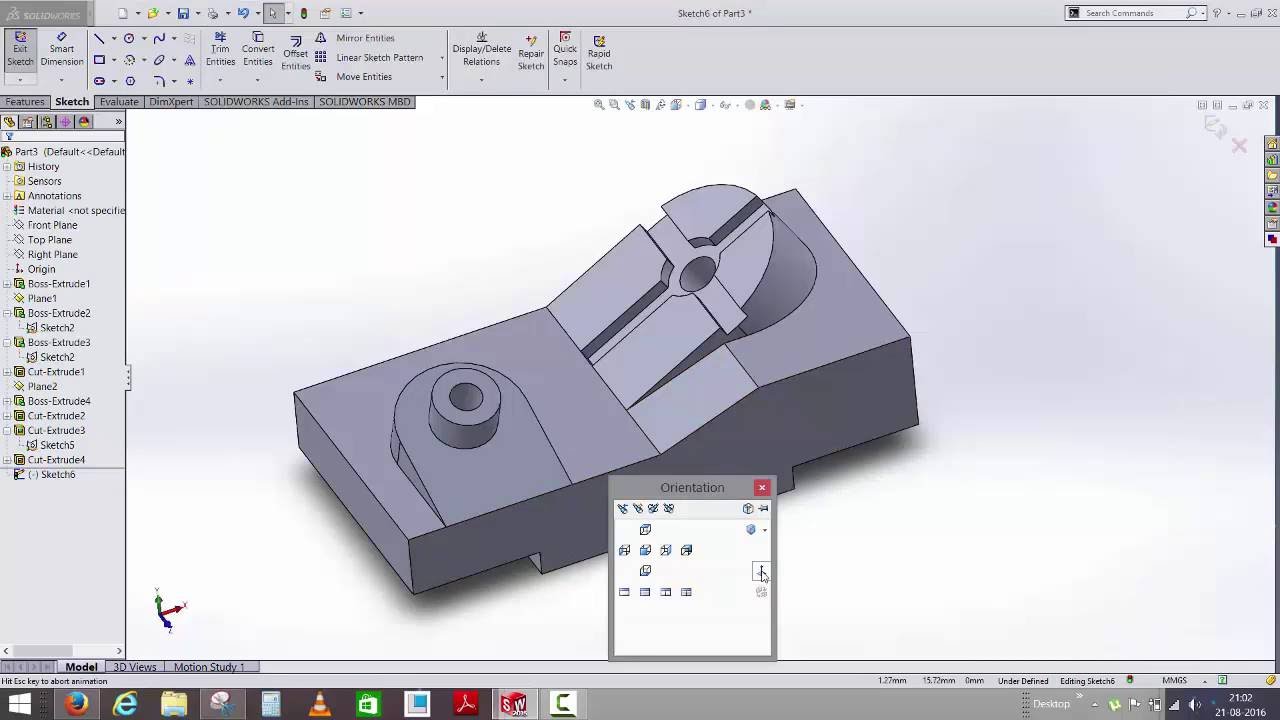Open the Linear Sketch Pattern dropdown arrow
The image size is (1280, 720).
point(442,58)
